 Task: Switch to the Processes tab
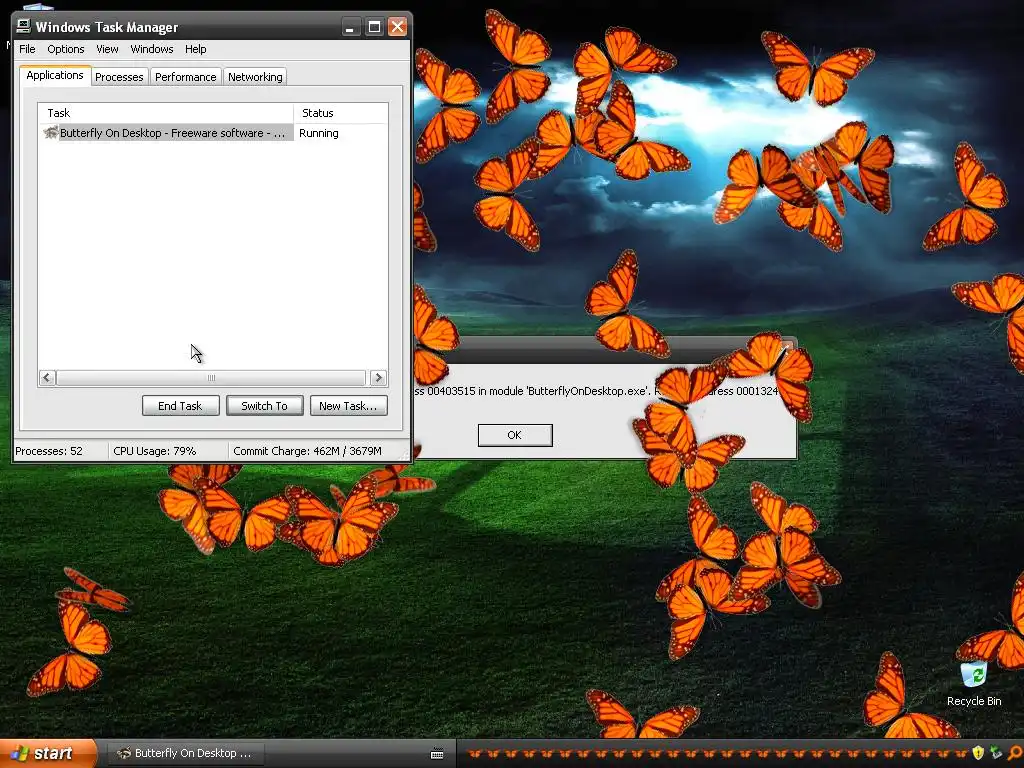(119, 77)
